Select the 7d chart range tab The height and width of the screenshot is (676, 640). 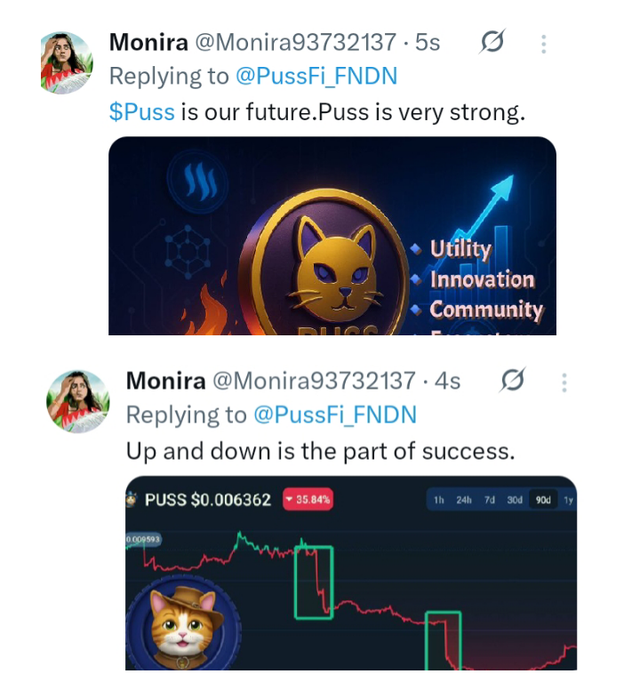pyautogui.click(x=489, y=500)
